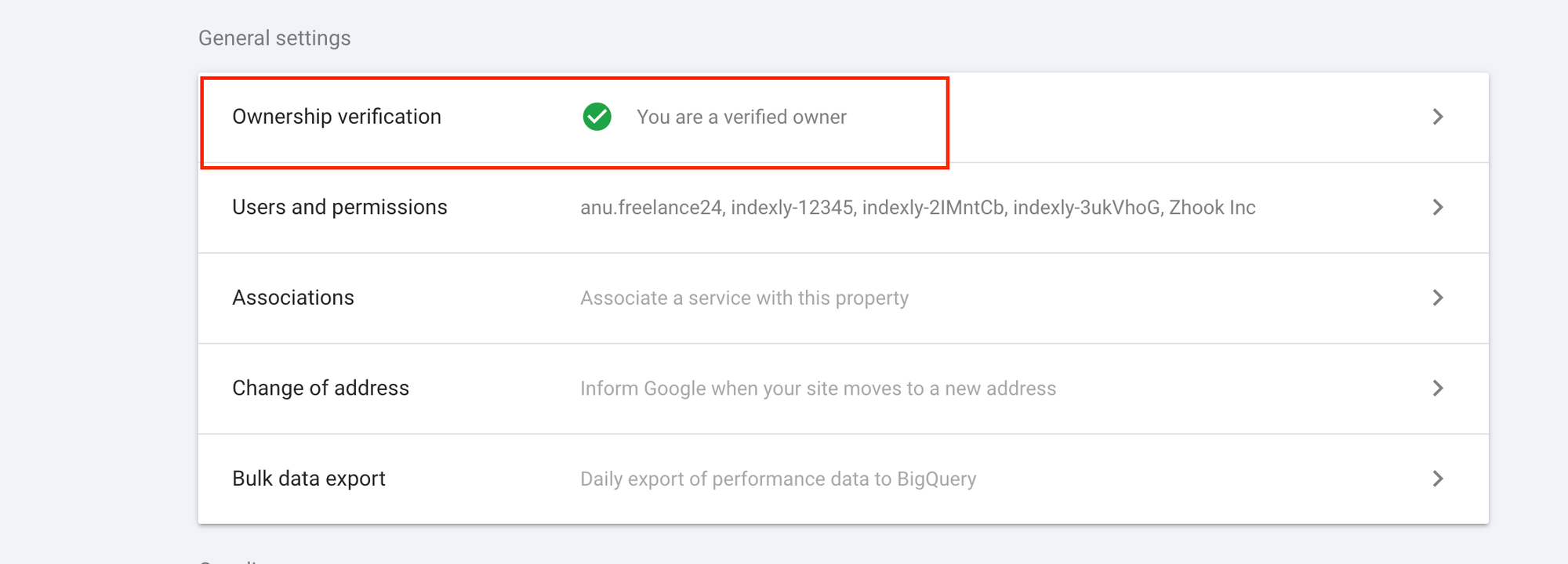Select the Users and permissions label
Viewport: 1568px width, 564px height.
339,207
